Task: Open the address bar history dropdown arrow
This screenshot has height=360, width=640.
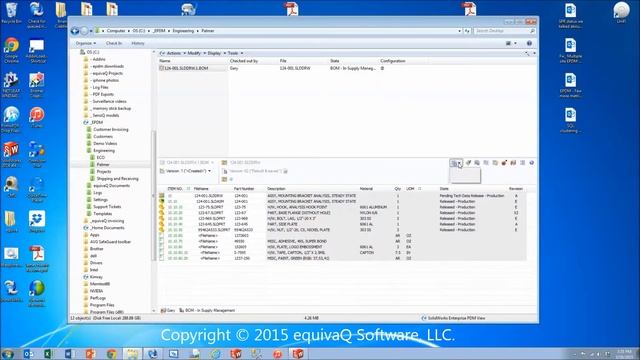Action: (459, 31)
